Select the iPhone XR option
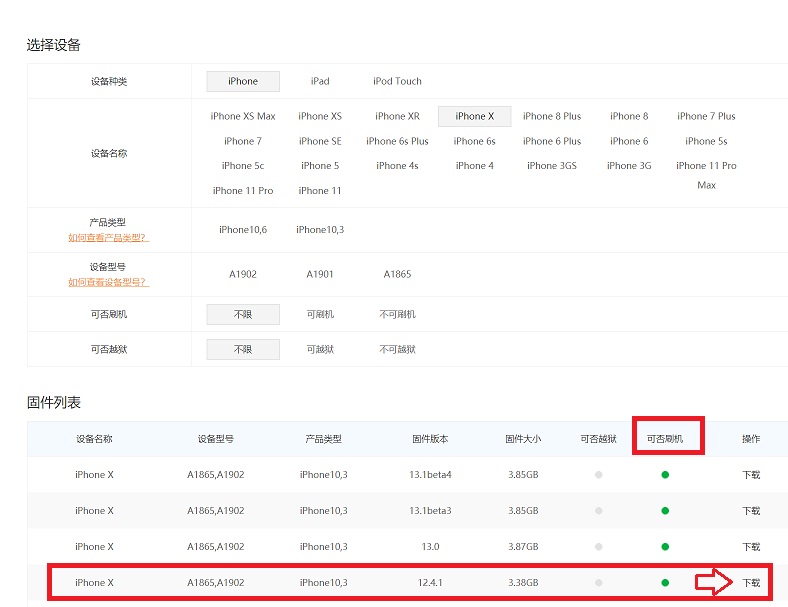Image resolution: width=788 pixels, height=607 pixels. tap(397, 116)
